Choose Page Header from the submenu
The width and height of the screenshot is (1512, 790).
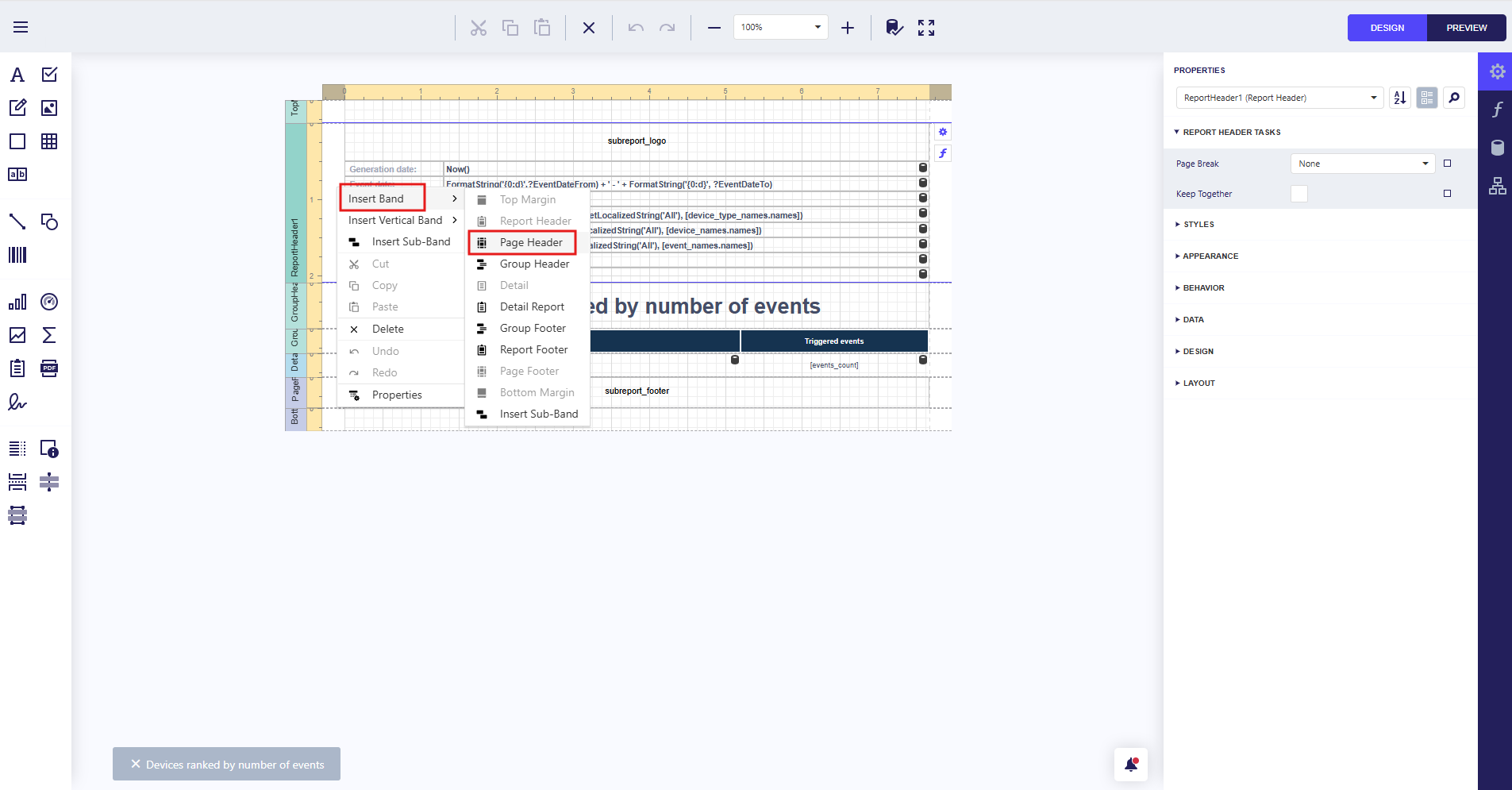tap(530, 242)
